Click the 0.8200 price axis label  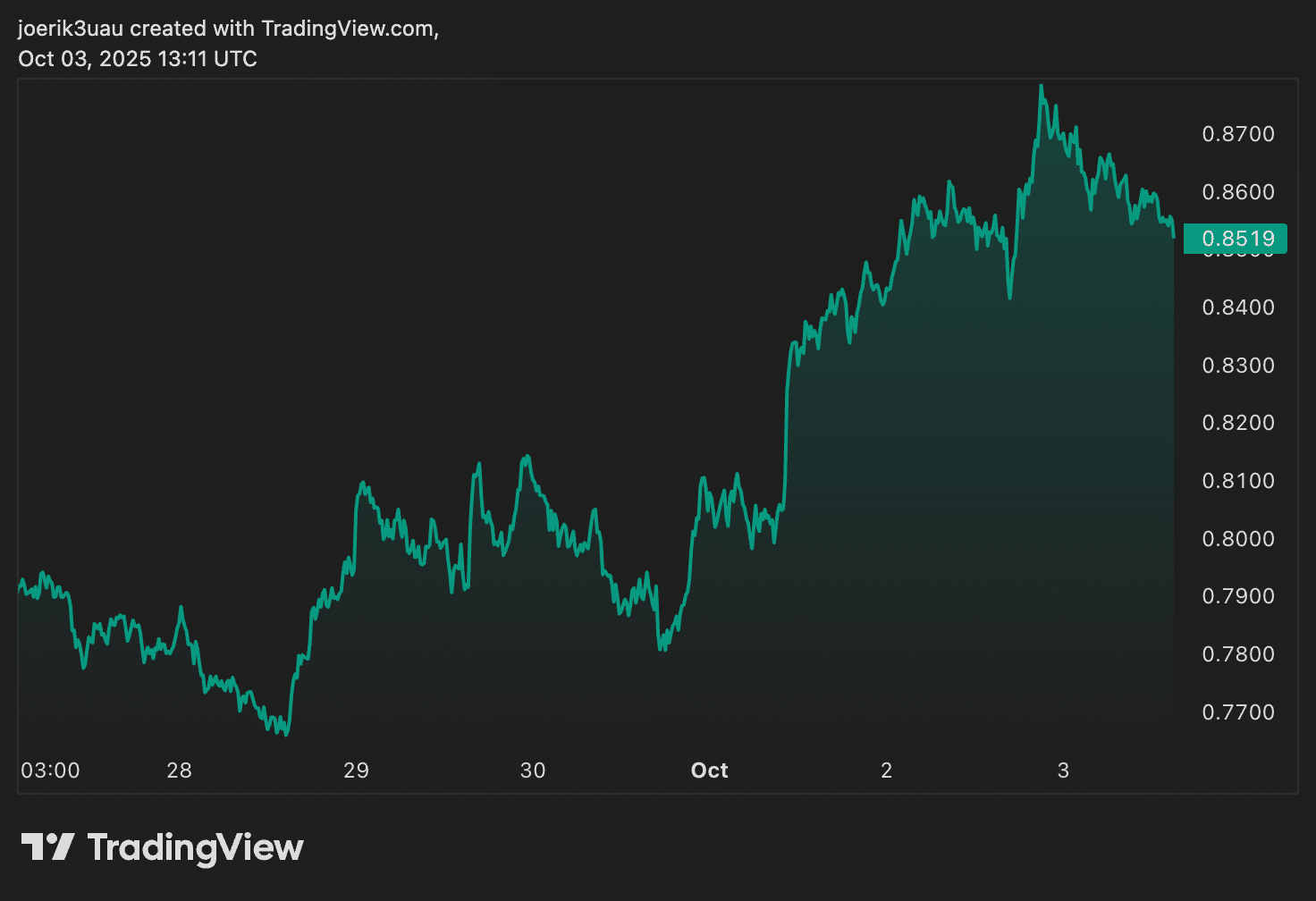[x=1238, y=423]
